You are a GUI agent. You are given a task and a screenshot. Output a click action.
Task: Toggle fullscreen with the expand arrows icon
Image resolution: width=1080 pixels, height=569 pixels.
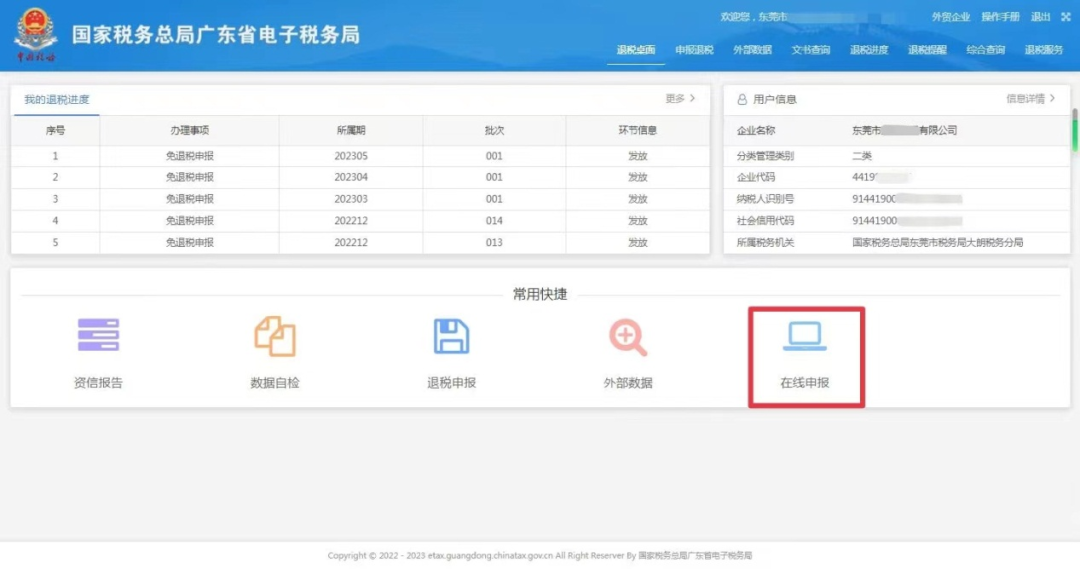point(1066,17)
